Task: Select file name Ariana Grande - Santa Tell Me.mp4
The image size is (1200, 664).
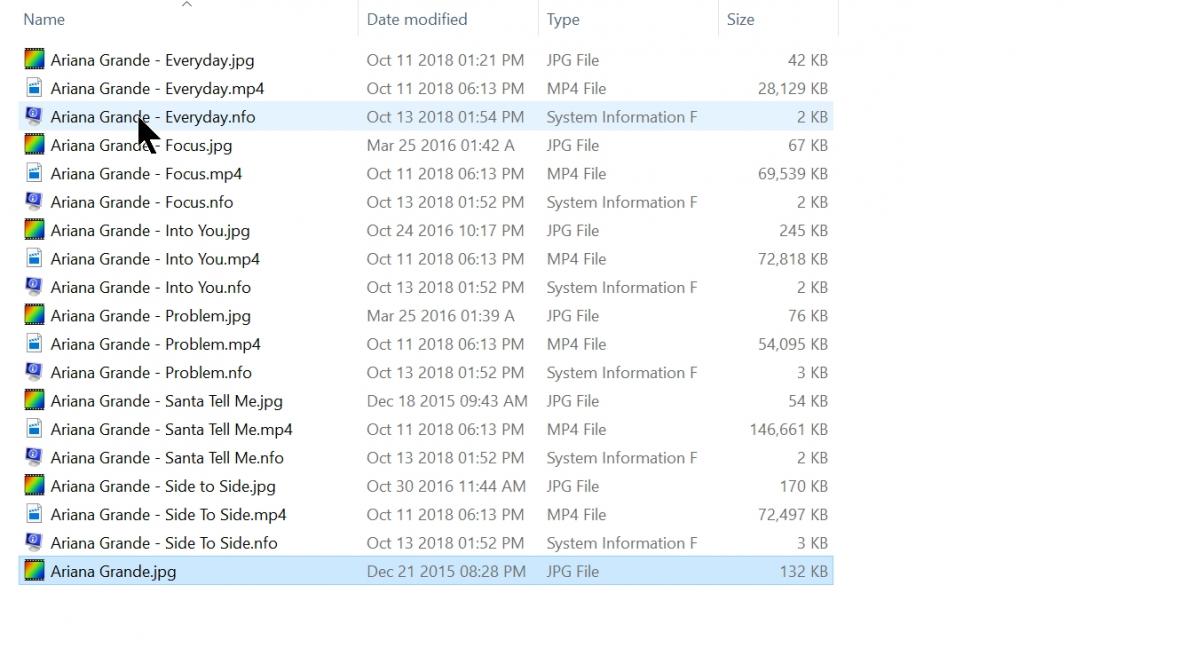Action: 172,429
